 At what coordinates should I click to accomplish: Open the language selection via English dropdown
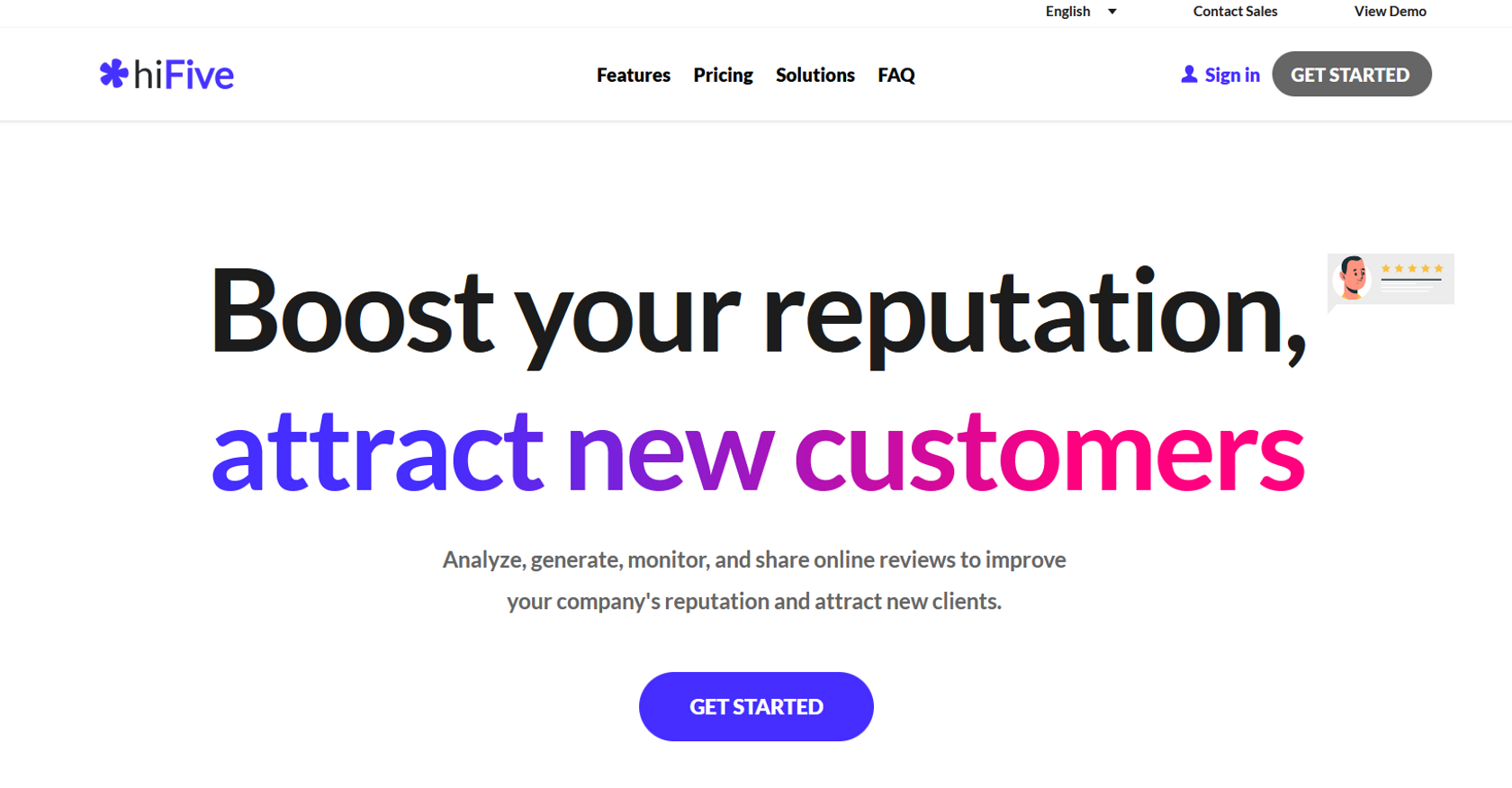coord(1066,11)
